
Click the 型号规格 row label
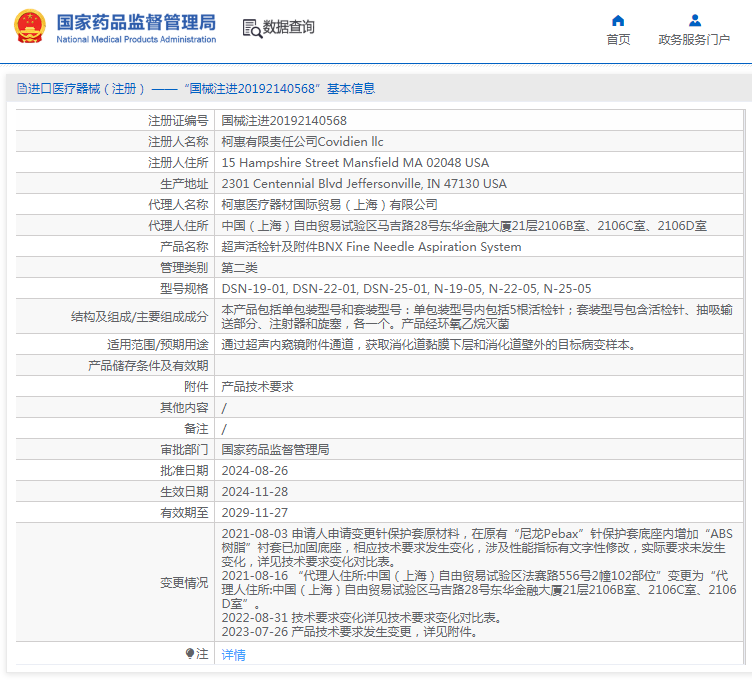tap(184, 288)
